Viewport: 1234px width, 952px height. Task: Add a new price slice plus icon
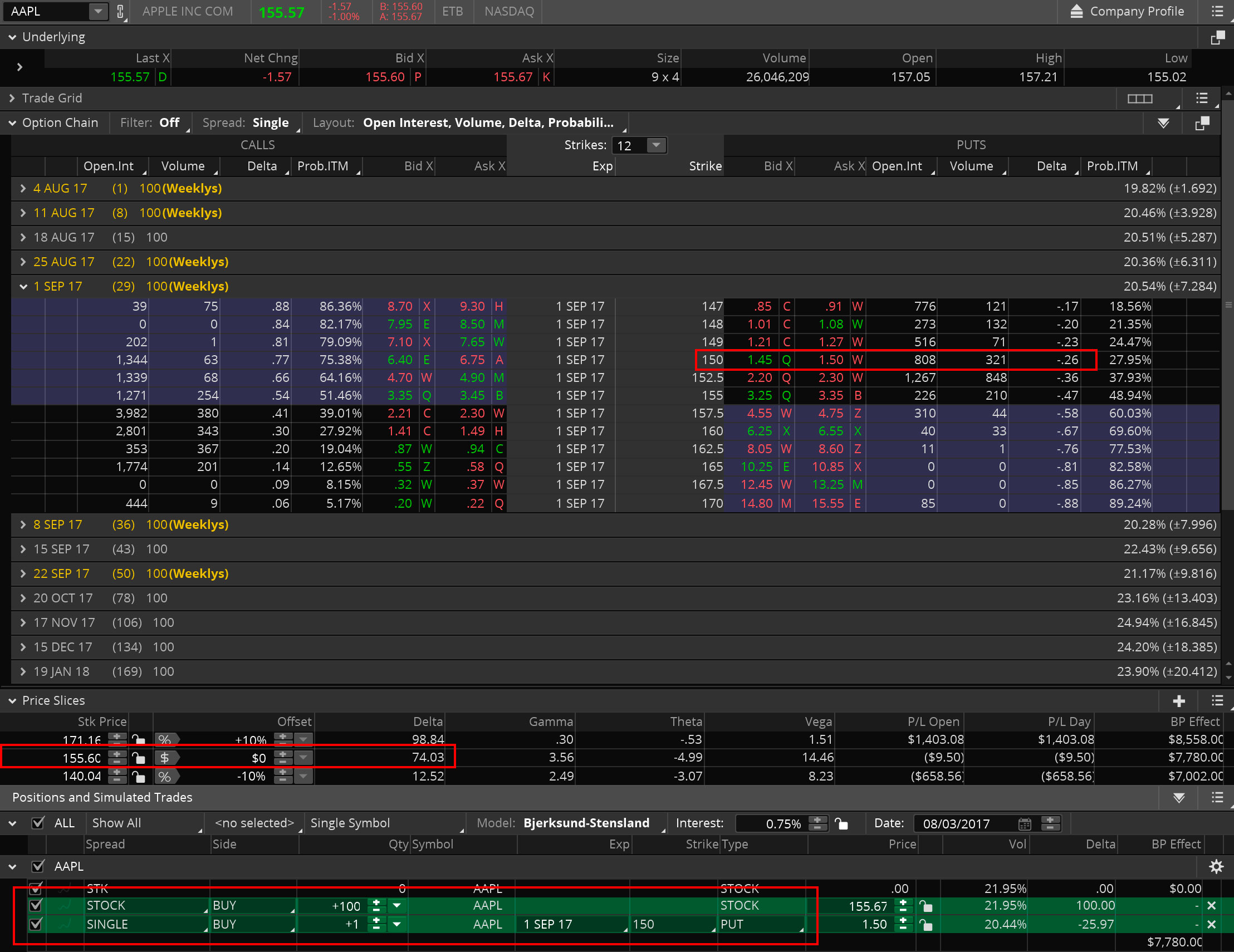(1179, 701)
